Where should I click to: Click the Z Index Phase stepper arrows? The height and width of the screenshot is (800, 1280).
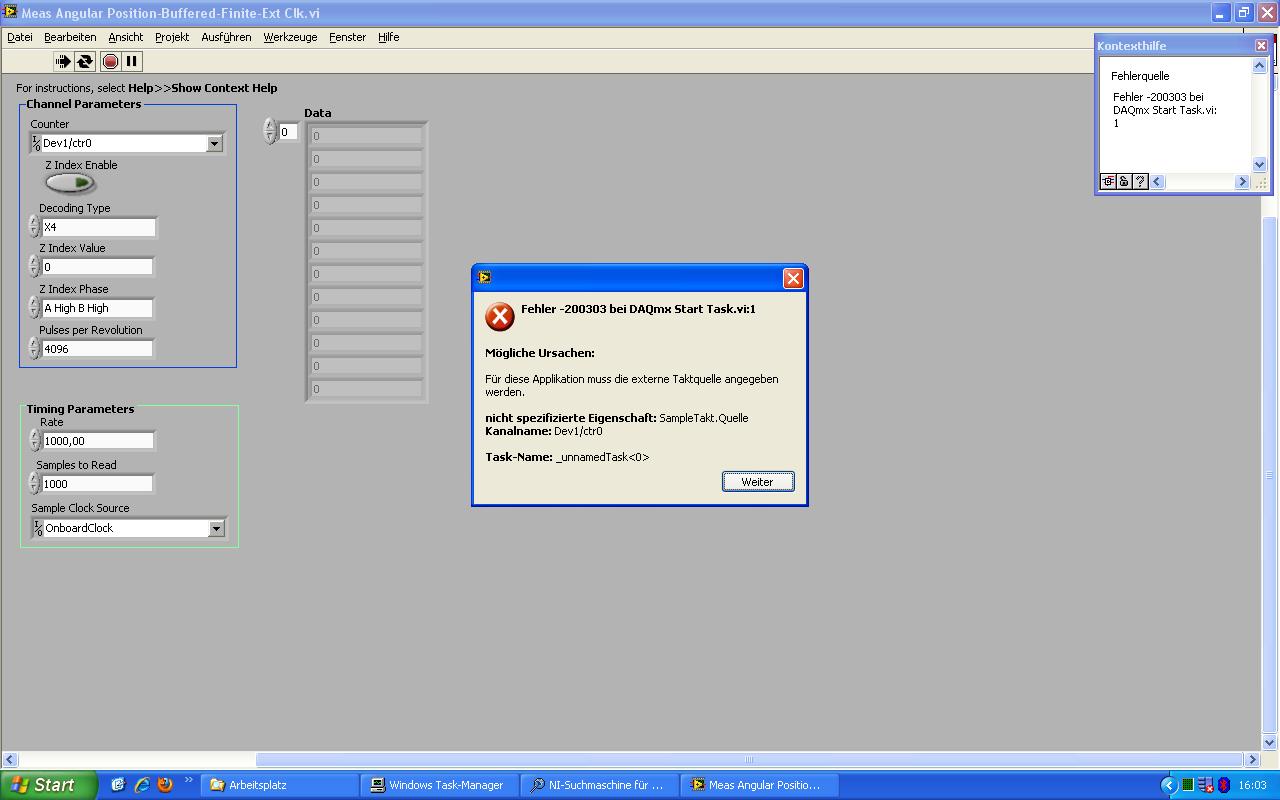pos(34,308)
